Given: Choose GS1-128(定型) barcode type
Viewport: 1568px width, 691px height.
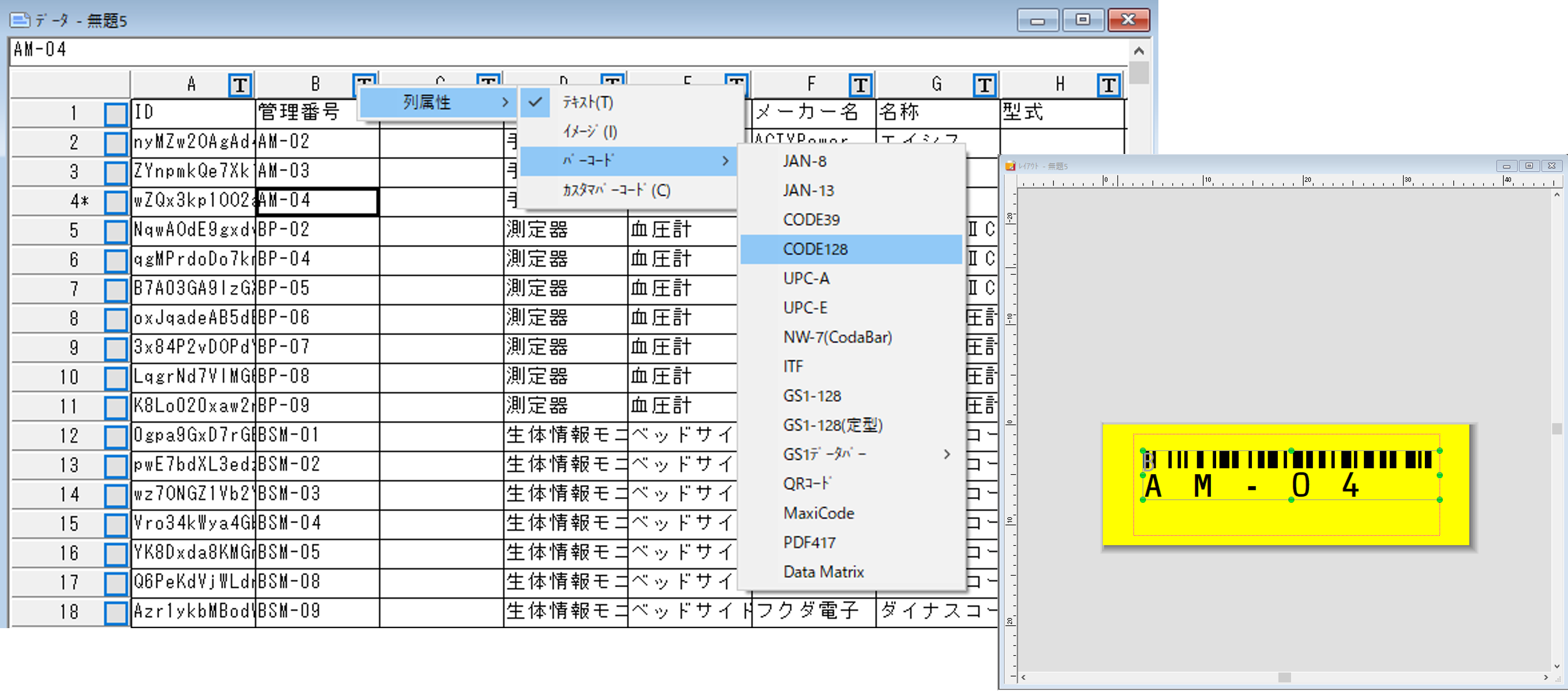Looking at the screenshot, I should click(851, 425).
